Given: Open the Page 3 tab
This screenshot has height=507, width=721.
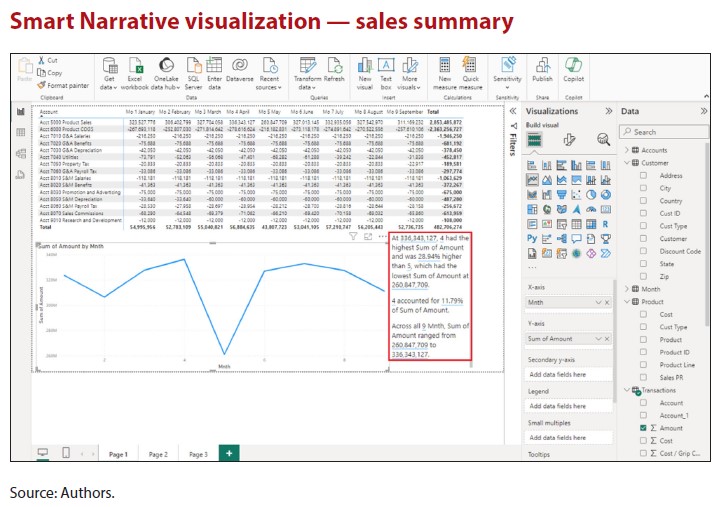Looking at the screenshot, I should [198, 454].
